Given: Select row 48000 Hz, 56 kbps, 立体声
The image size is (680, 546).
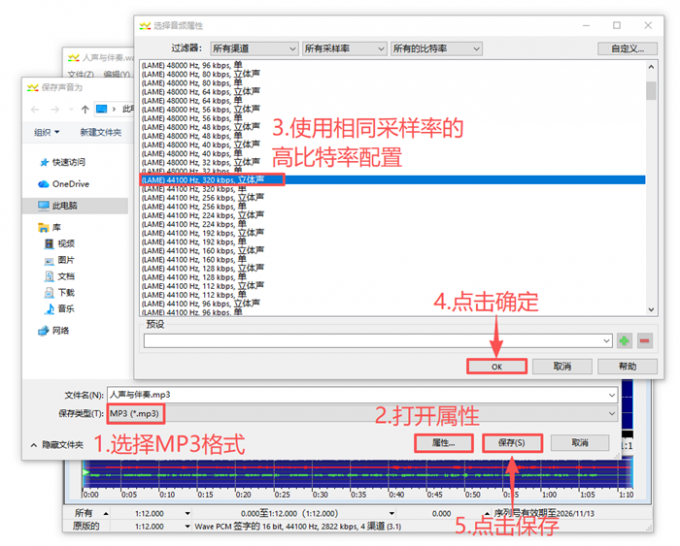Looking at the screenshot, I should tap(393, 109).
